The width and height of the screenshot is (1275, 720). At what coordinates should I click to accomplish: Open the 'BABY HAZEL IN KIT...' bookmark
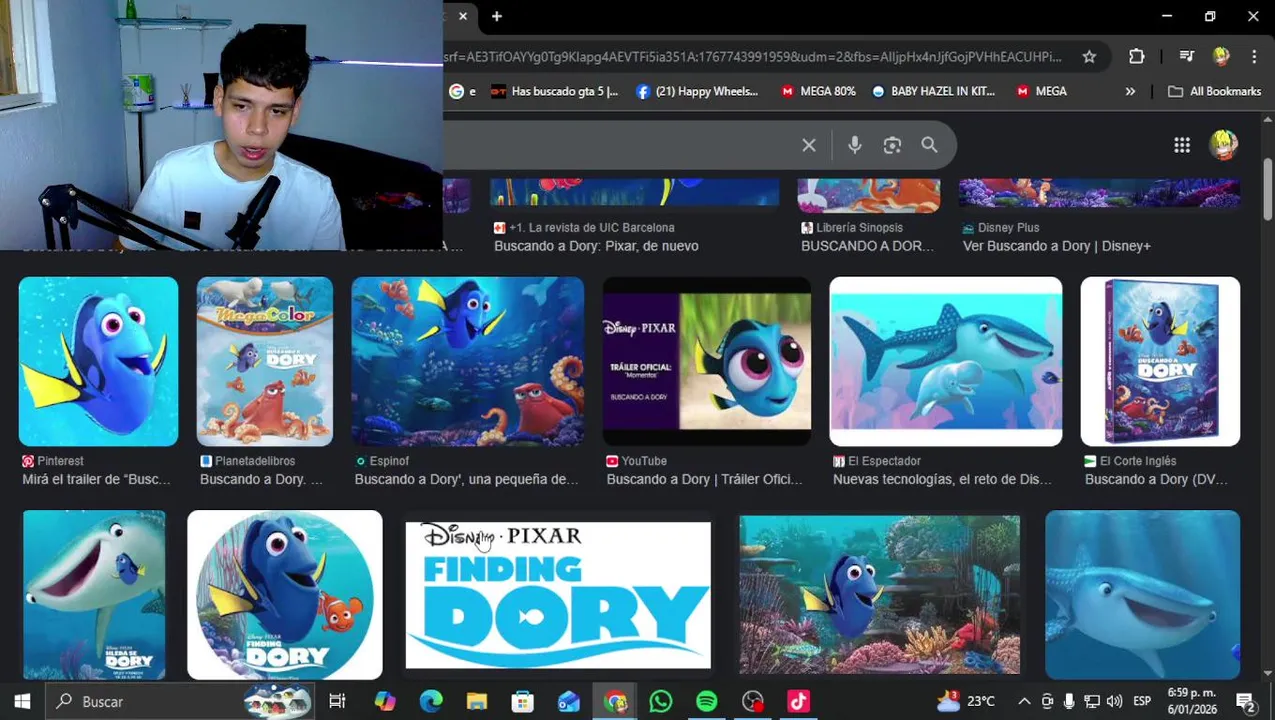(x=933, y=91)
